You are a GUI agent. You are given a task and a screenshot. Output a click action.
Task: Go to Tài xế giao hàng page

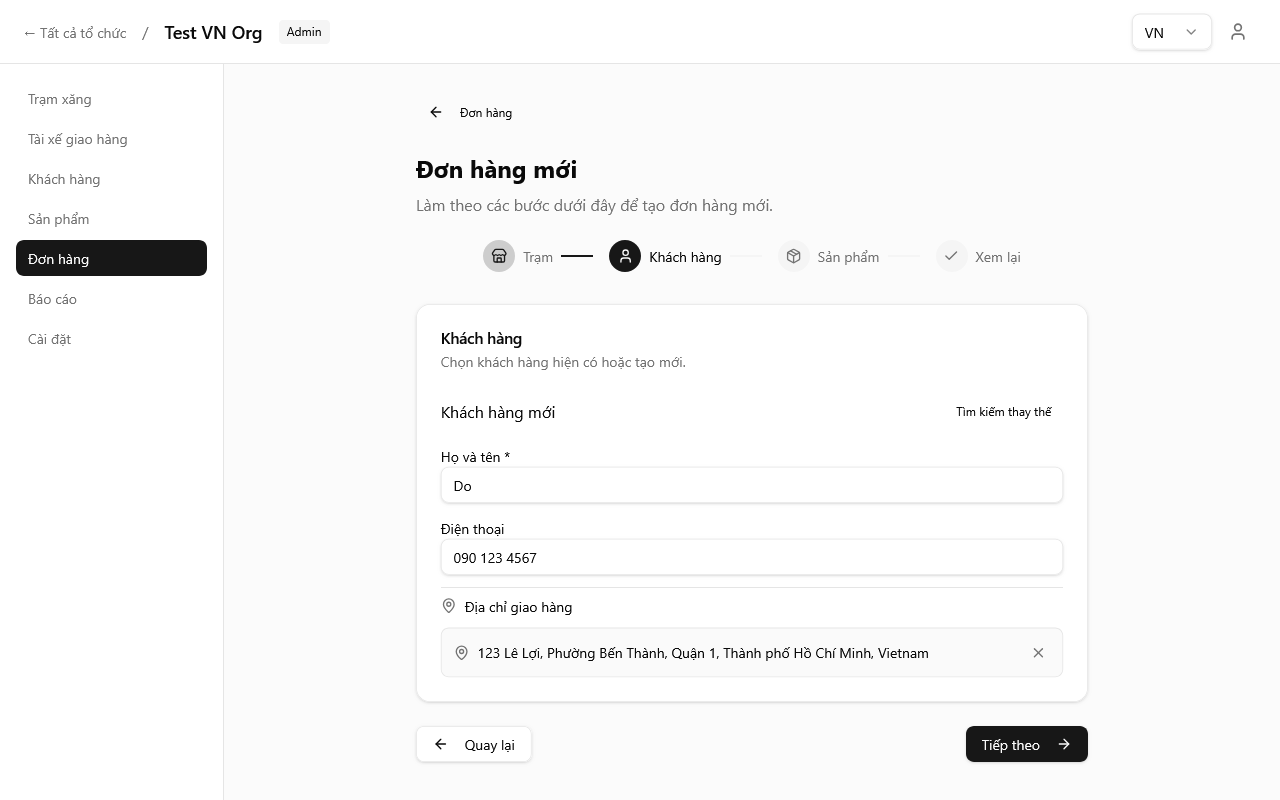pos(78,139)
